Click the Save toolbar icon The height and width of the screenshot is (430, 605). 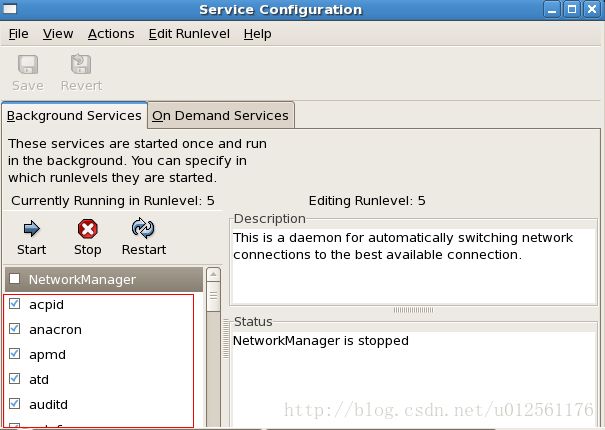[x=28, y=64]
